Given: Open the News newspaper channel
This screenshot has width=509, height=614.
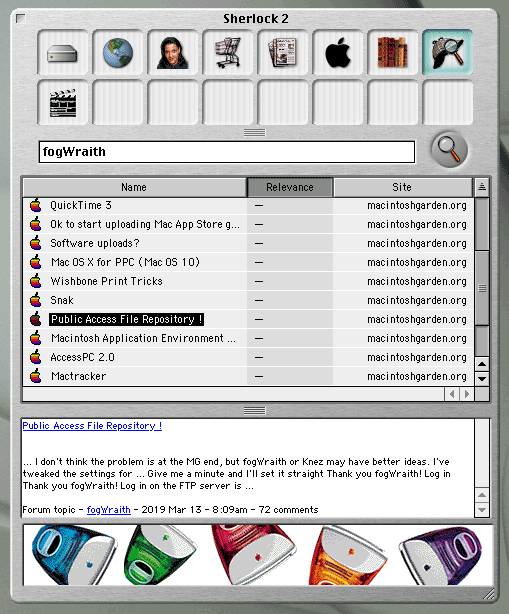Looking at the screenshot, I should 282,52.
